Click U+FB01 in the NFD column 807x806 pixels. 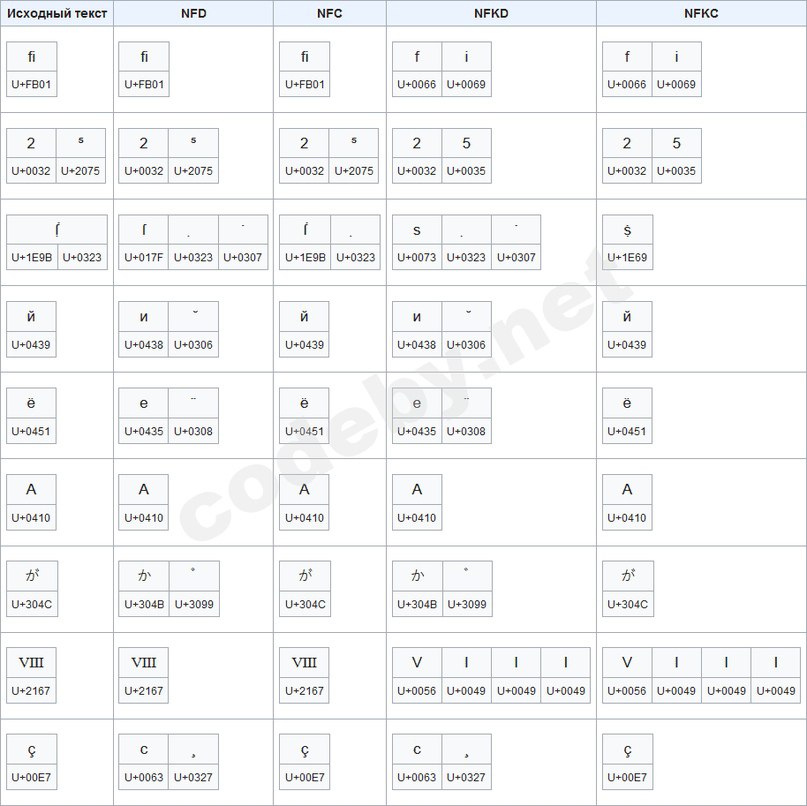(144, 84)
